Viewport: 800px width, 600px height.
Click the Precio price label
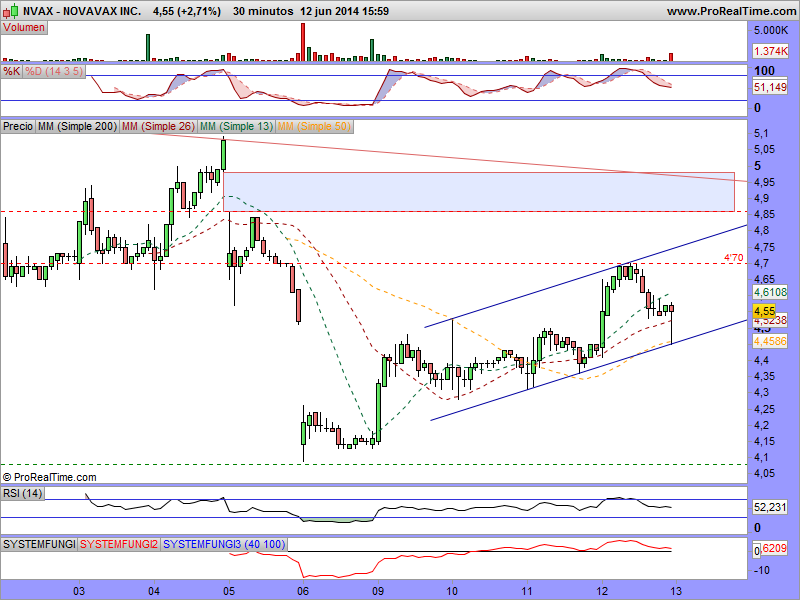[x=18, y=126]
